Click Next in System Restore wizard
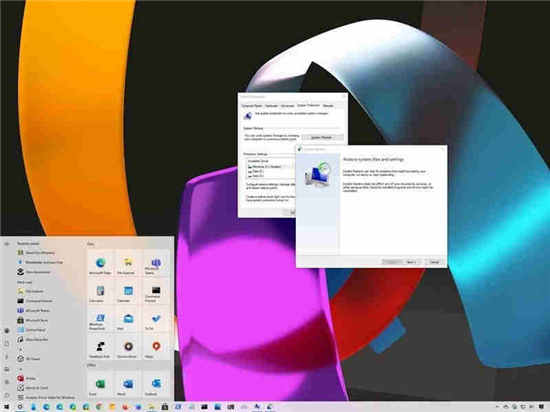This screenshot has width=550, height=412. coord(411,262)
